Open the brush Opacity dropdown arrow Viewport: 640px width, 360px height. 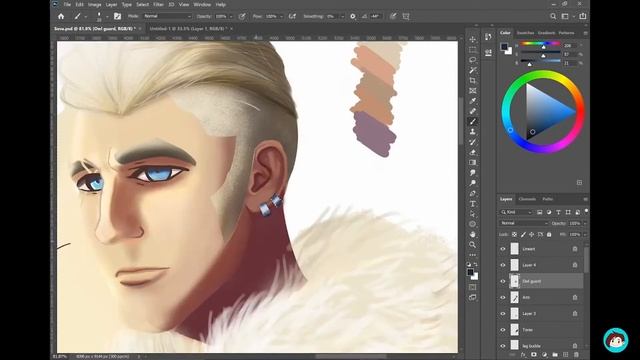[231, 17]
